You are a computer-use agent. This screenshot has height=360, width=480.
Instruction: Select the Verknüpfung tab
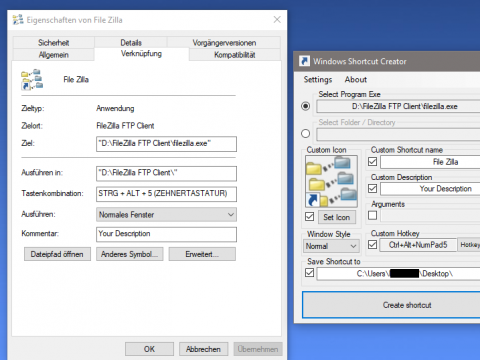[x=141, y=54]
